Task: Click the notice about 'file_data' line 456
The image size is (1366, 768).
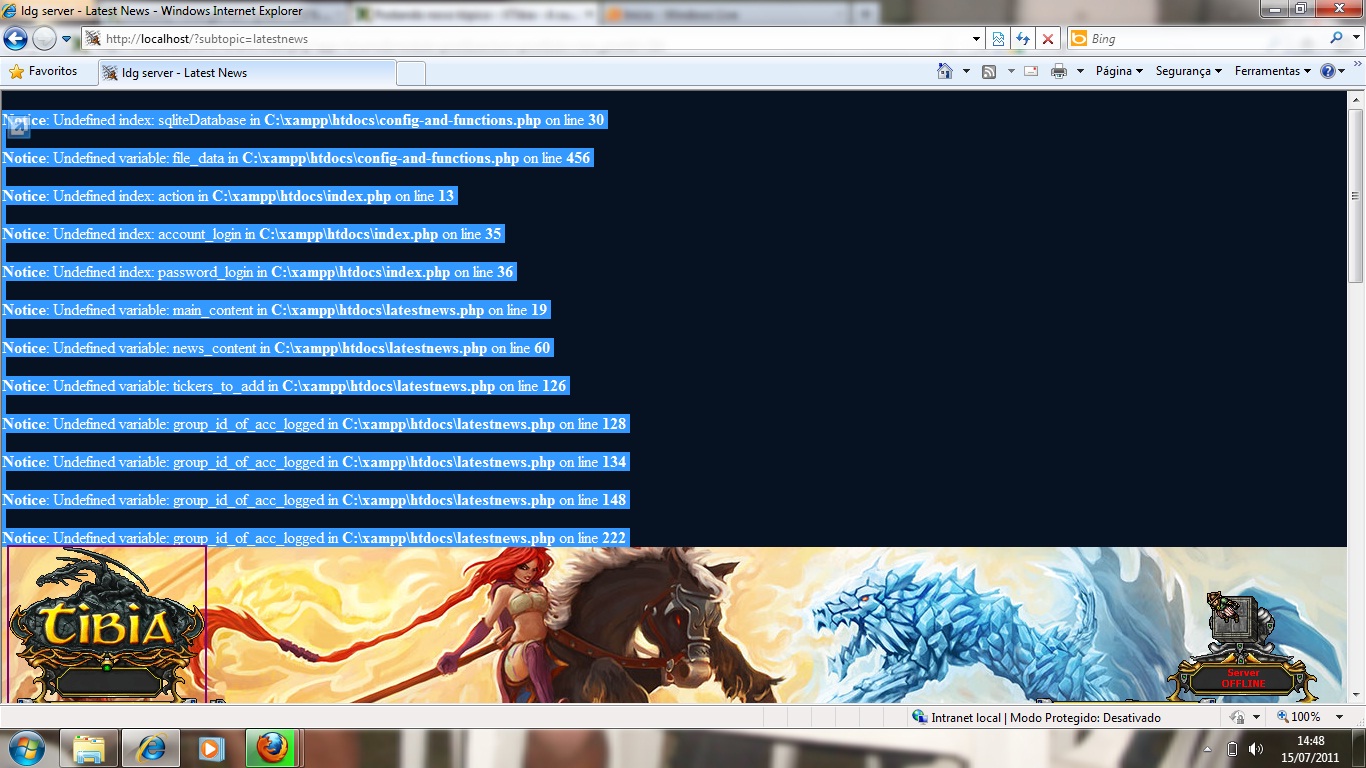Action: click(297, 158)
